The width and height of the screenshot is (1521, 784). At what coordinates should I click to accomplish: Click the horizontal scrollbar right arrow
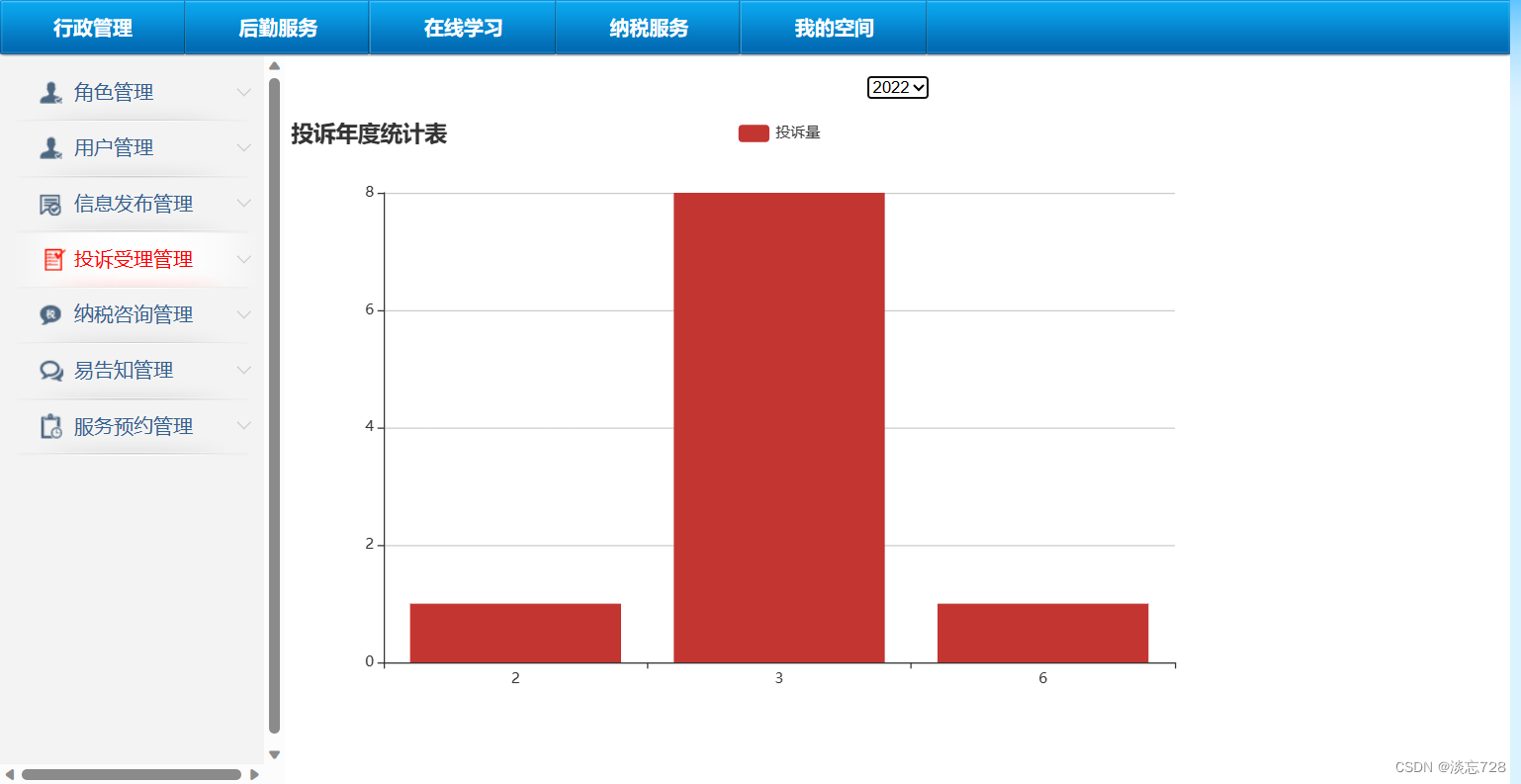tap(254, 774)
